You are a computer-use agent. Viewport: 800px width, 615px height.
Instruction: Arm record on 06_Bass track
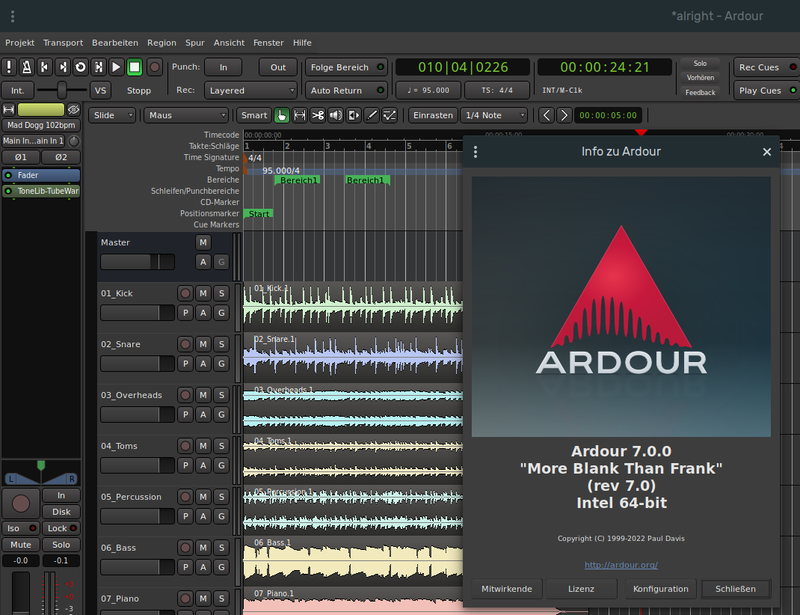(185, 548)
